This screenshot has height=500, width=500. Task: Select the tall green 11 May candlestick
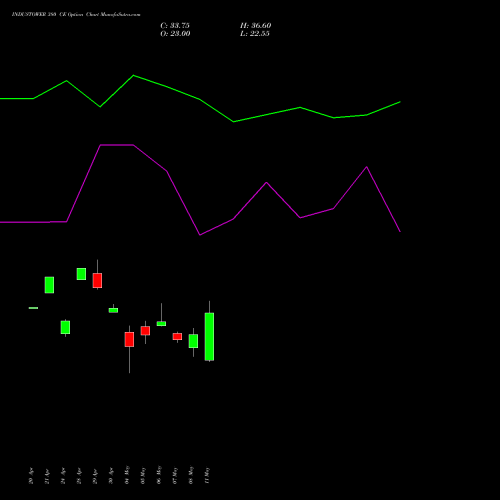[209, 337]
